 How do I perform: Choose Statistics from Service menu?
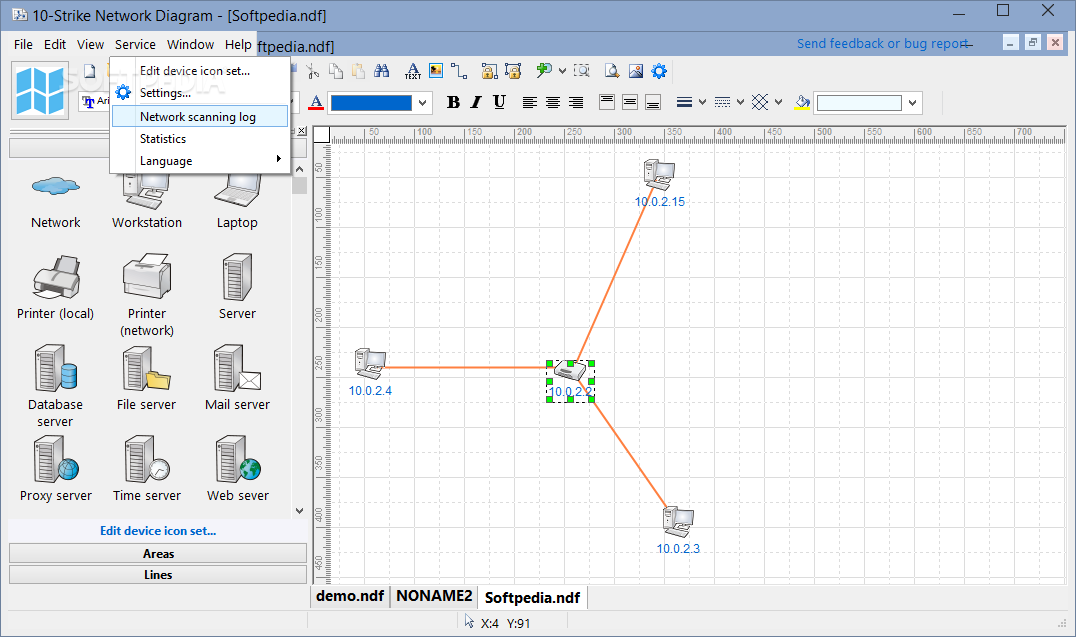point(199,139)
